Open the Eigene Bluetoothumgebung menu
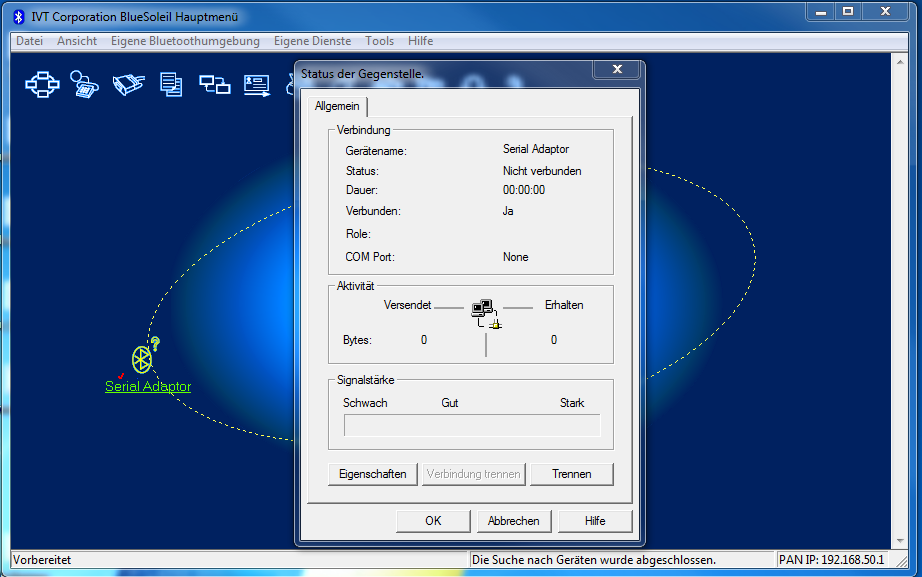The width and height of the screenshot is (922, 577). 185,41
